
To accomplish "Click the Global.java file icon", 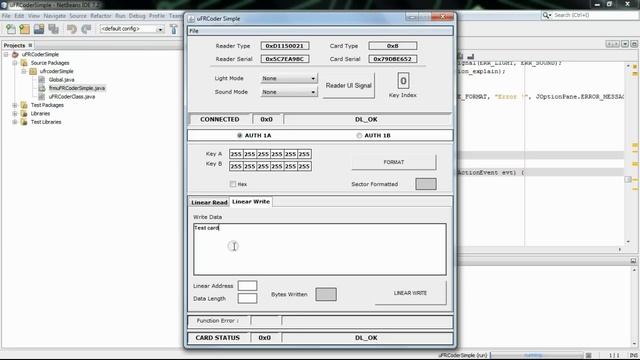I will click(42, 80).
